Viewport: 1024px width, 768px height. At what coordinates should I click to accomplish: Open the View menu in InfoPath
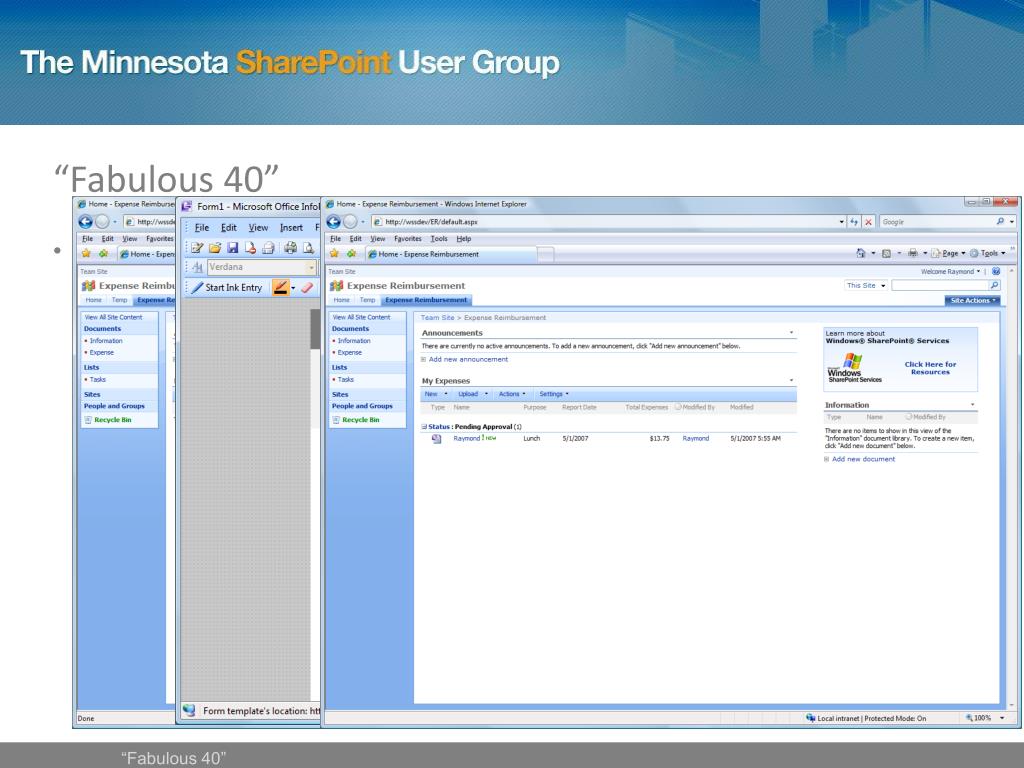[258, 227]
